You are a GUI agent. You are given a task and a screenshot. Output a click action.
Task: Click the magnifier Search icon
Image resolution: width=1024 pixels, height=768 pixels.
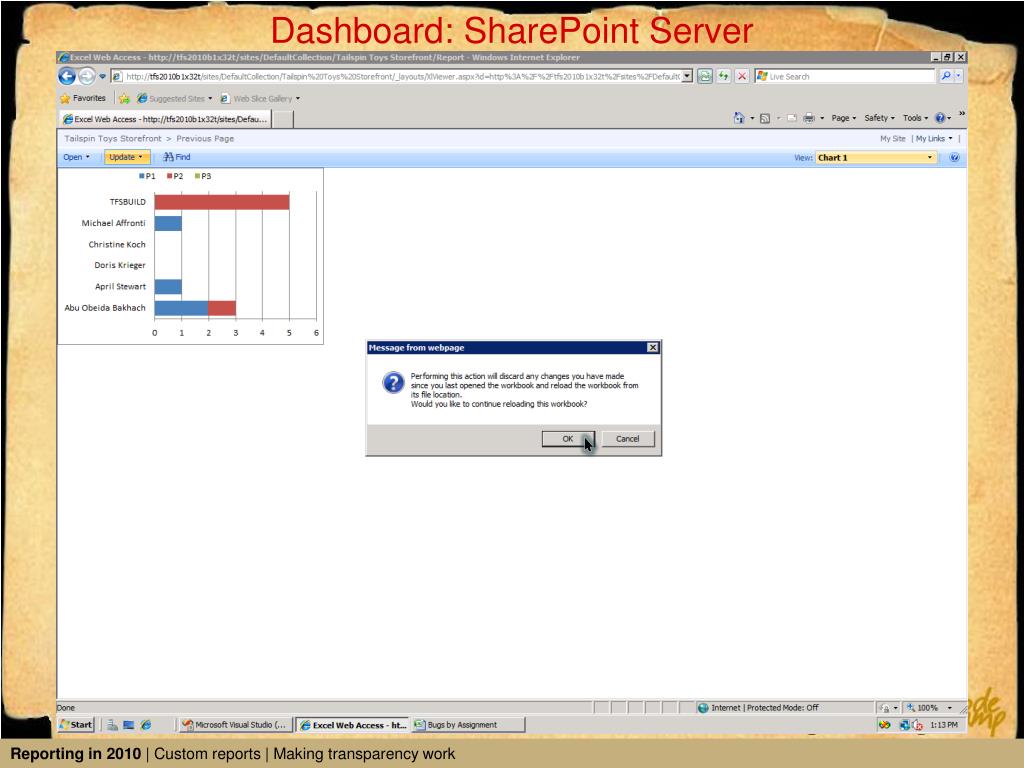[946, 76]
